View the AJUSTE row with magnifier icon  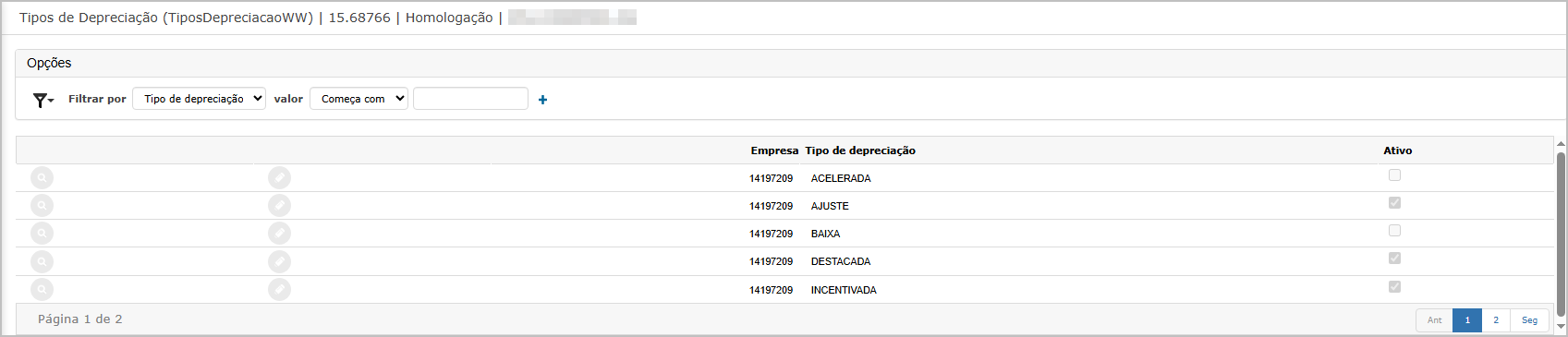click(x=42, y=206)
